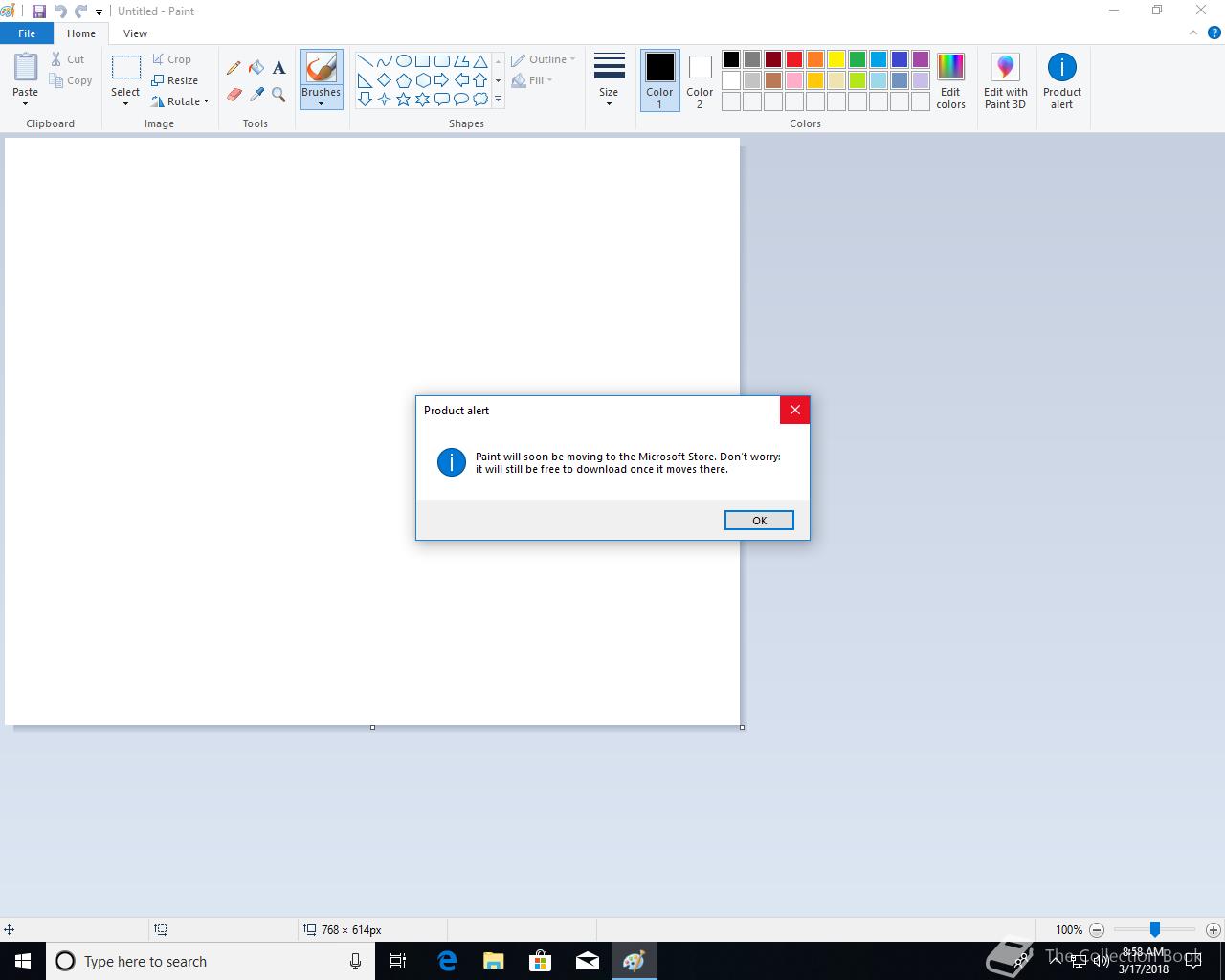Click the Copy command
This screenshot has width=1225, height=980.
71,80
